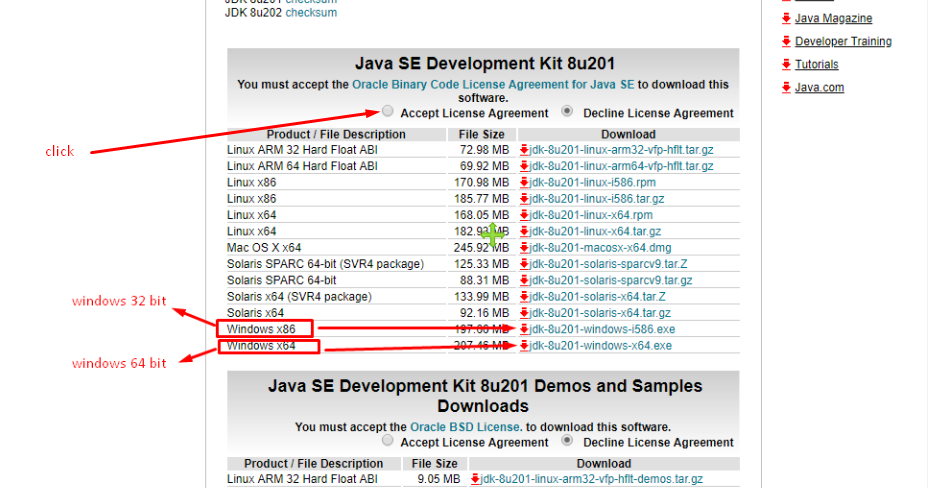Click download icon for arm32 demos tar.gz

pos(475,479)
